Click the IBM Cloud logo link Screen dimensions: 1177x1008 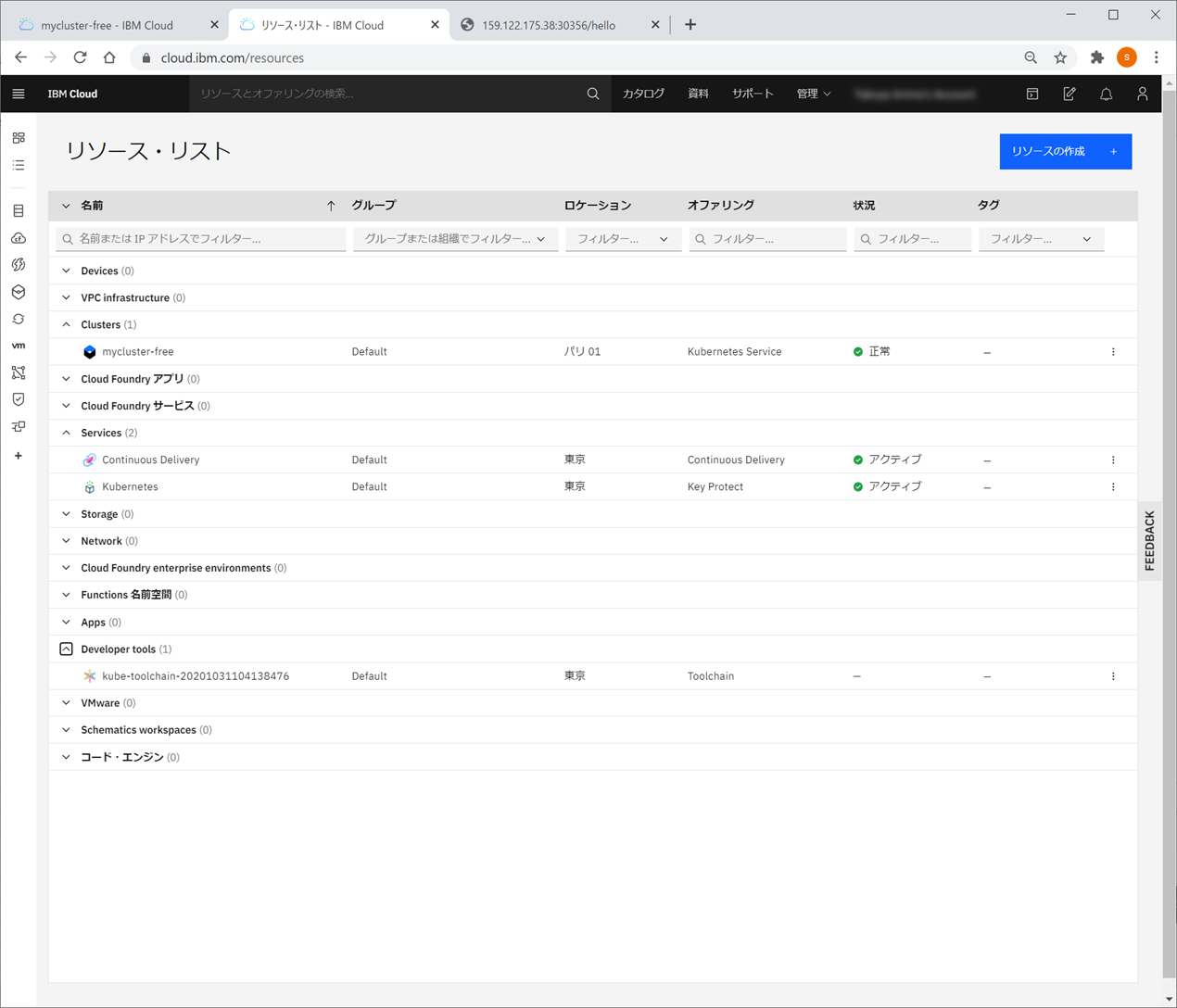point(72,94)
